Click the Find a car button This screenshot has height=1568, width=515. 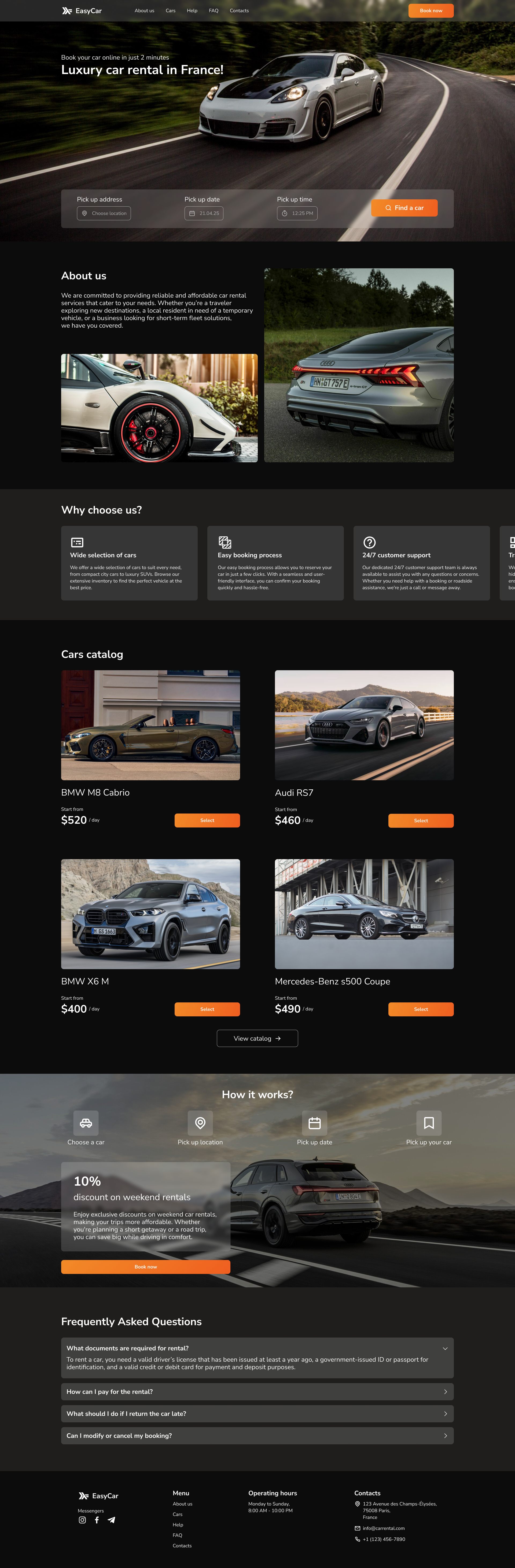(404, 208)
